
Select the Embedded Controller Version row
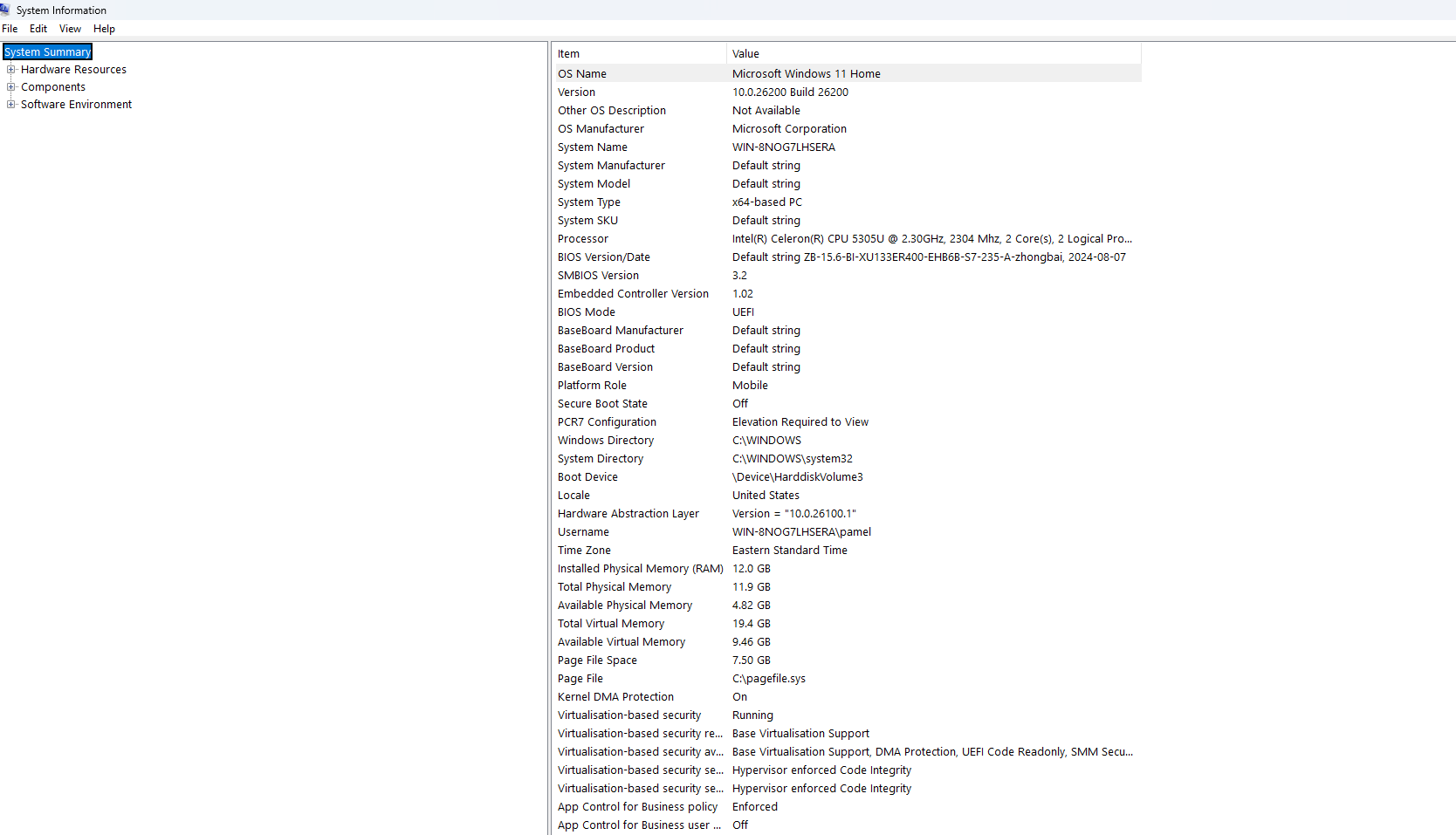(x=848, y=294)
